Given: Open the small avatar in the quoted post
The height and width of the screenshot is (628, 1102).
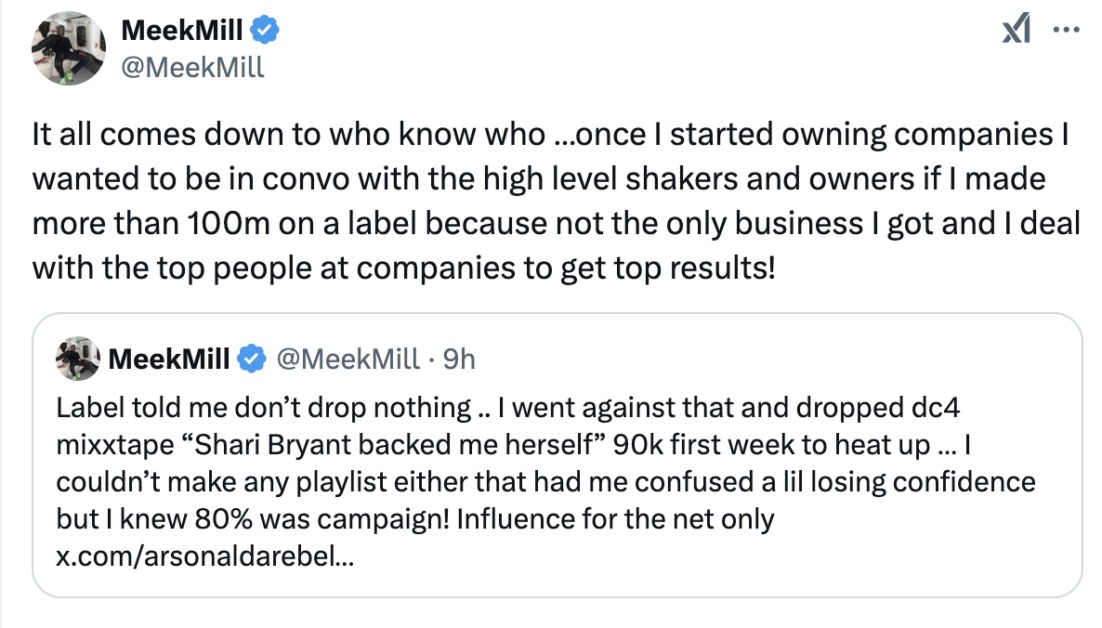Looking at the screenshot, I should tap(78, 358).
